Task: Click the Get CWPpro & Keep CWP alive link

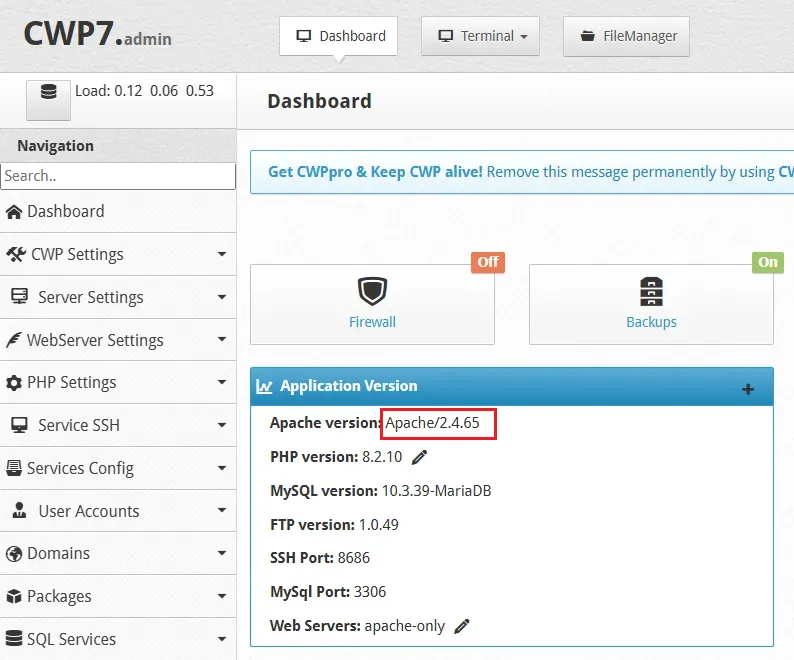Action: click(375, 172)
